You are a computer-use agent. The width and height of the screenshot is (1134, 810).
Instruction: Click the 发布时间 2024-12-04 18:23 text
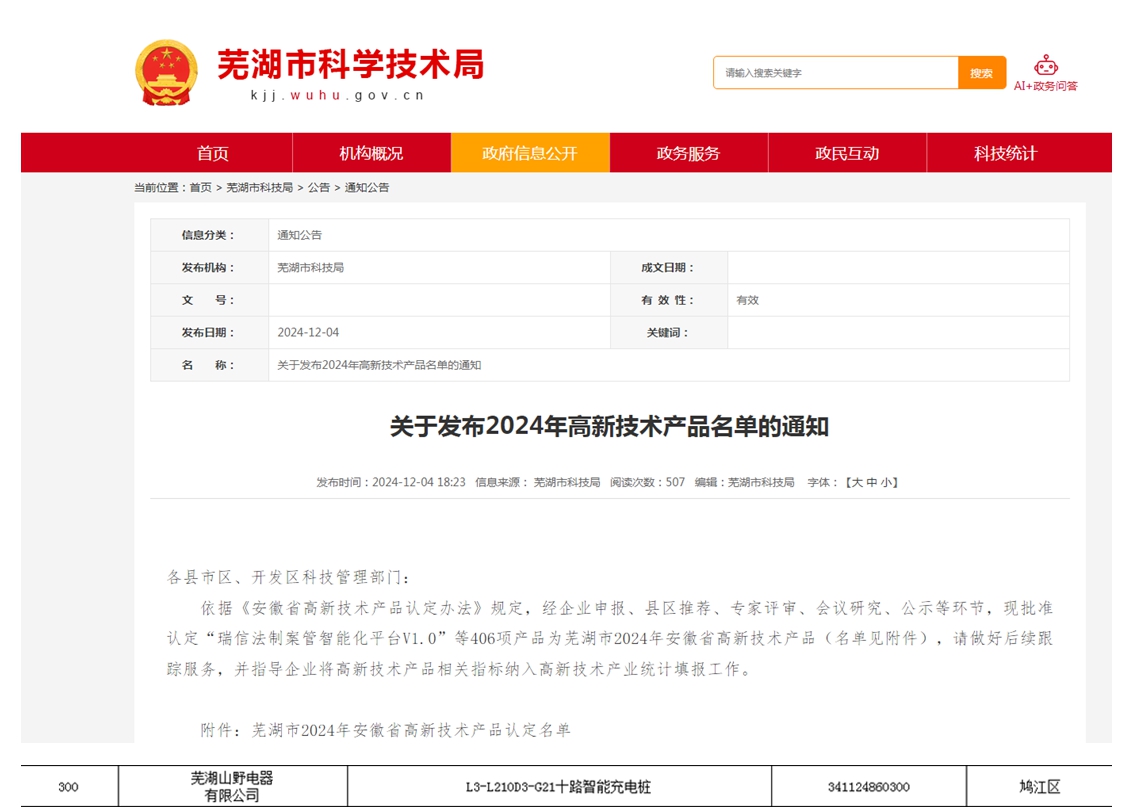click(x=391, y=482)
